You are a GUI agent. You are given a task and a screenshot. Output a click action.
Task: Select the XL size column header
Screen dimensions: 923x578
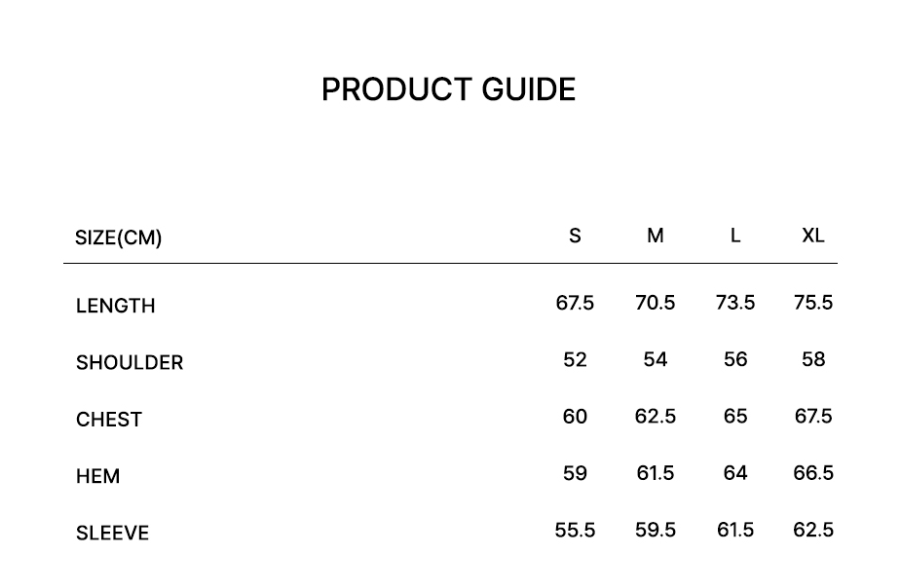tap(813, 236)
